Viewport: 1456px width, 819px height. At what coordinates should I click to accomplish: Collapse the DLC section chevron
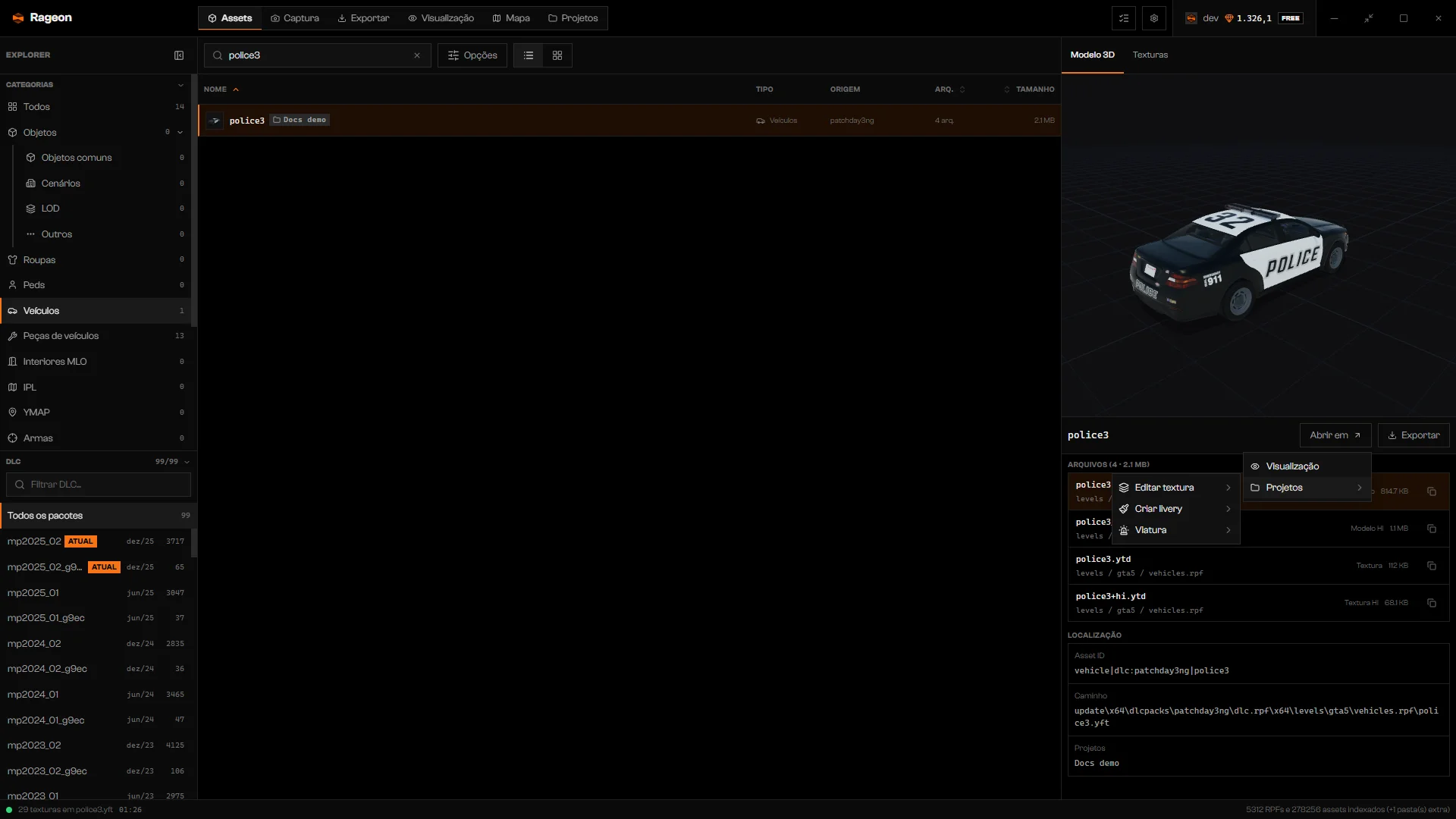click(x=187, y=462)
